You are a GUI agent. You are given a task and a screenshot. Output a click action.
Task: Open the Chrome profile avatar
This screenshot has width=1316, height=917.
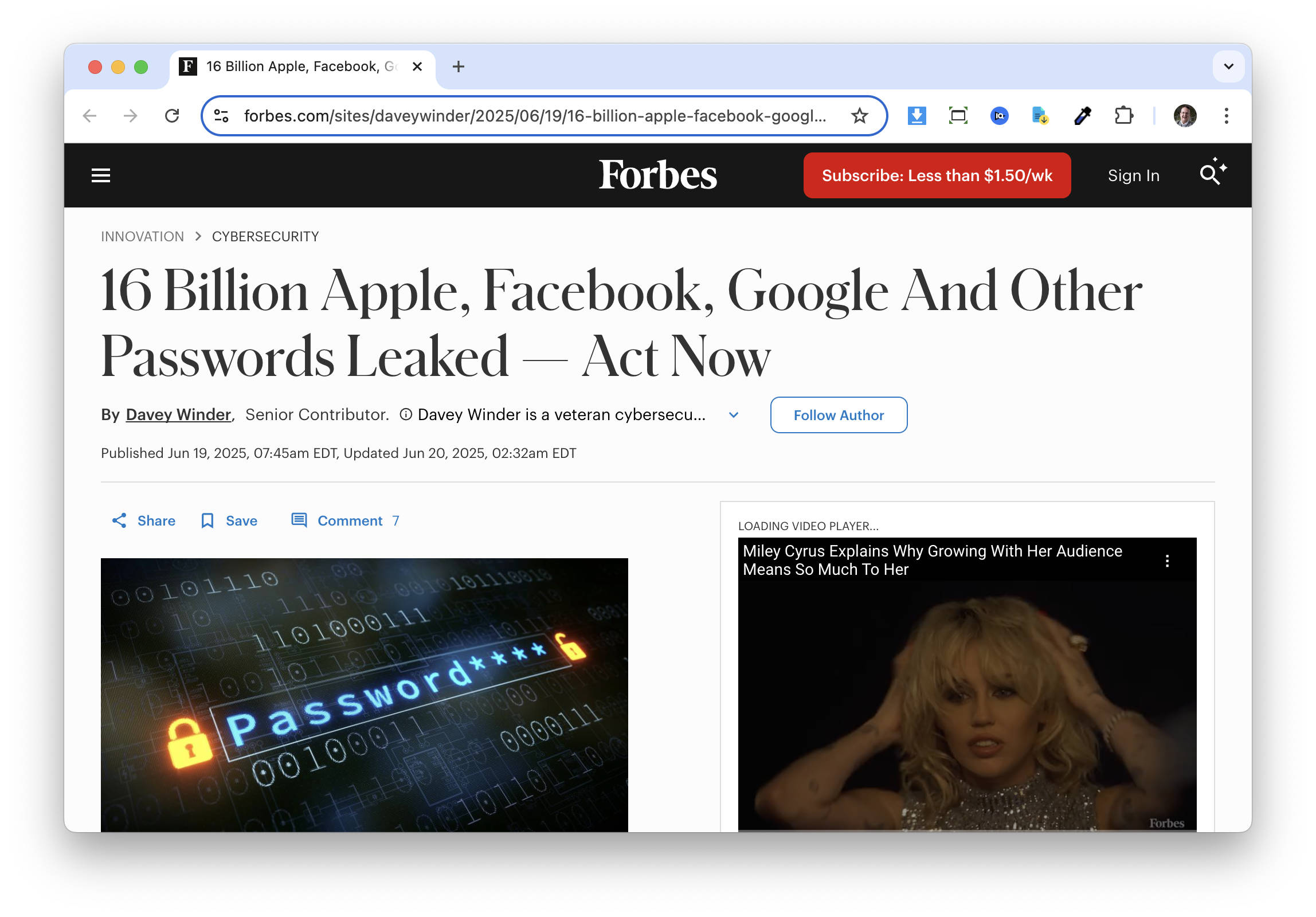(x=1185, y=116)
